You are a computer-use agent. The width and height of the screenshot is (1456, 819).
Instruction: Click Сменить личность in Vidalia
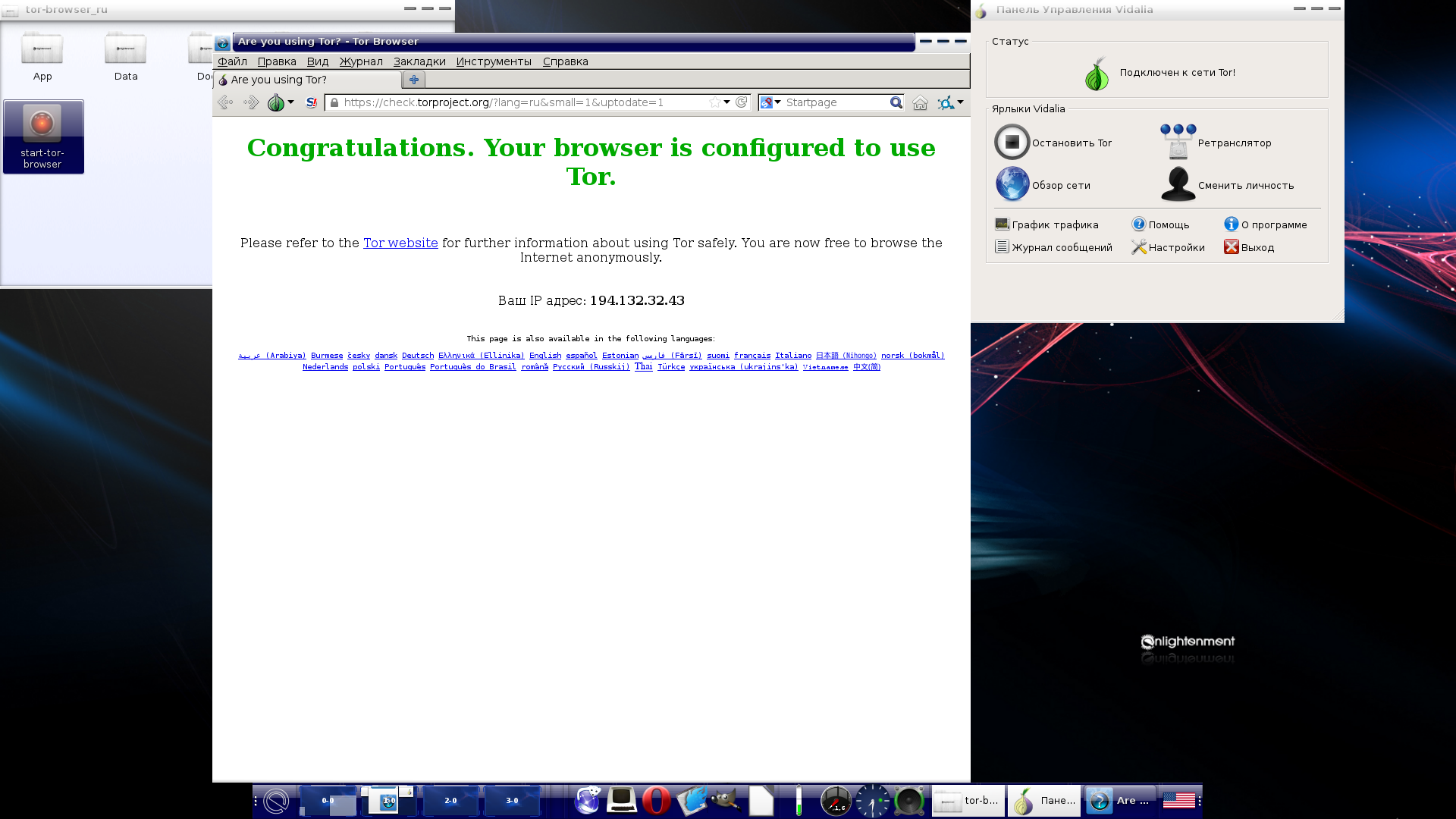pyautogui.click(x=1227, y=185)
